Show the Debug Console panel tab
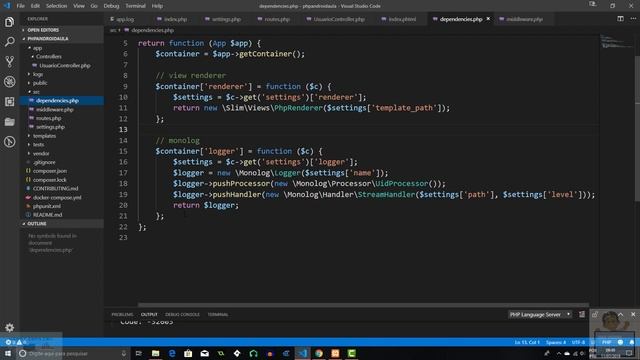Image resolution: width=640 pixels, height=360 pixels. pyautogui.click(x=182, y=314)
